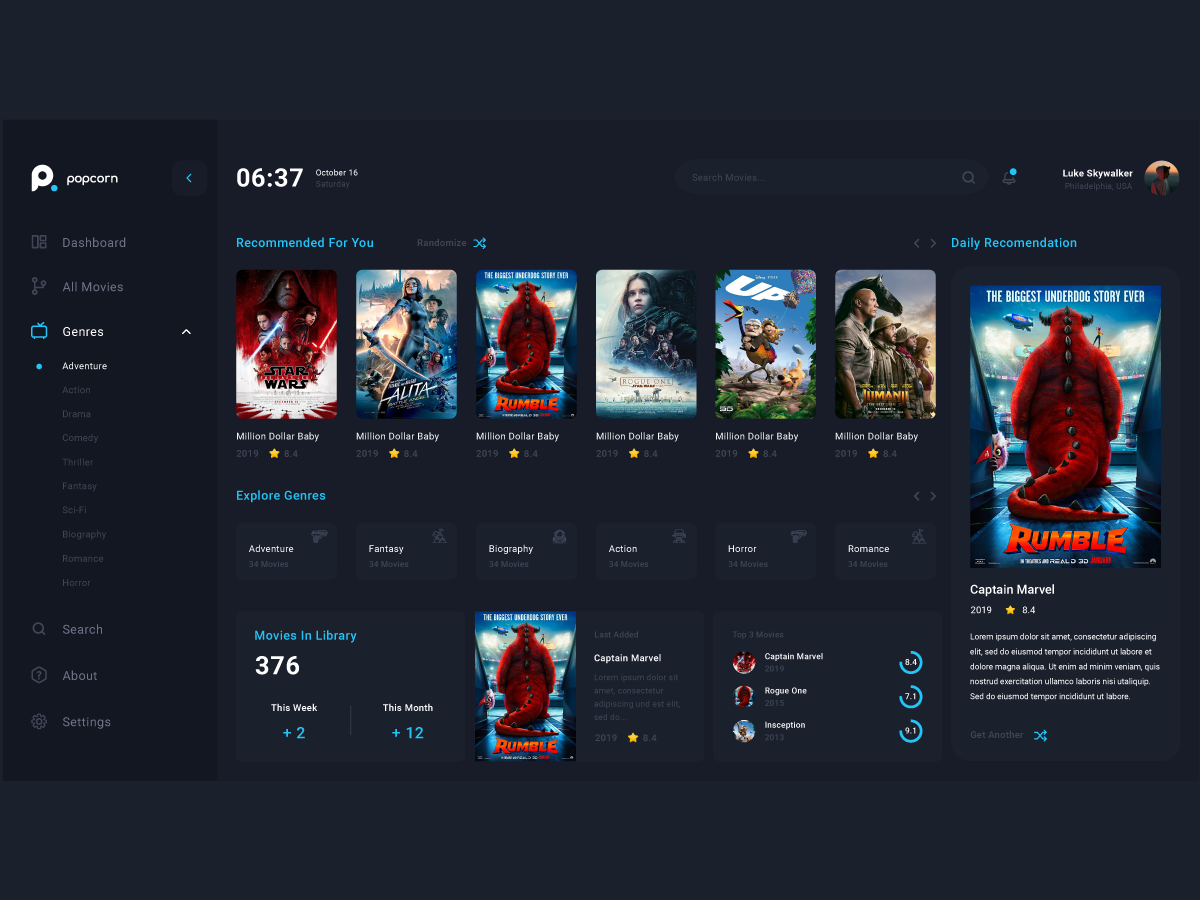Select the Sci-Fi genre in sidebar
This screenshot has width=1200, height=900.
click(74, 510)
